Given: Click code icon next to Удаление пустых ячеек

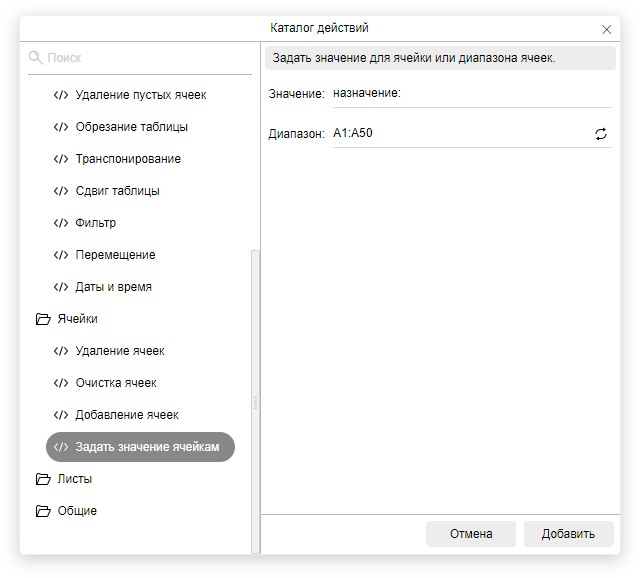Looking at the screenshot, I should click(60, 95).
